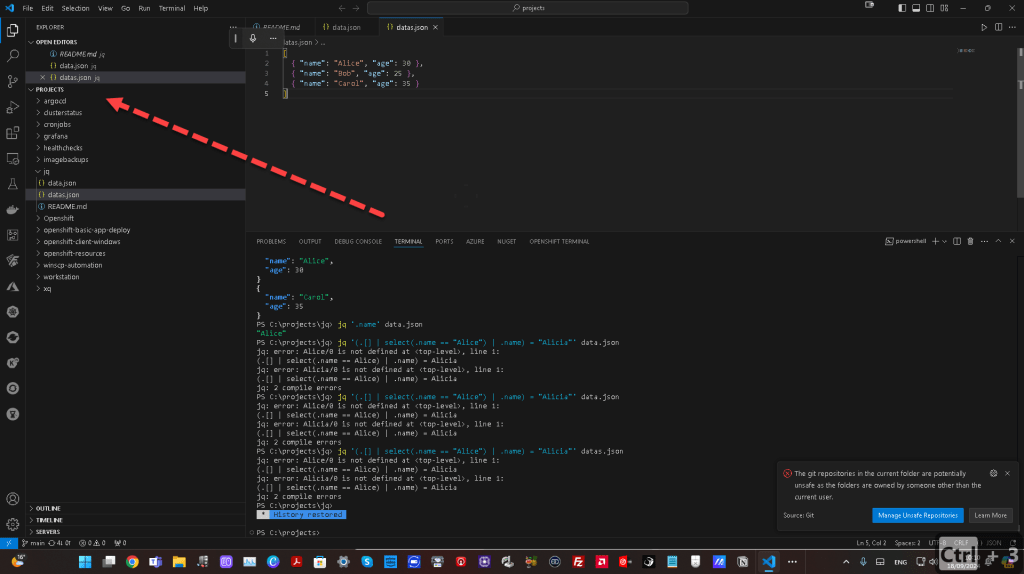The width and height of the screenshot is (1024, 574).
Task: Open the Testing flask view
Action: 12,184
